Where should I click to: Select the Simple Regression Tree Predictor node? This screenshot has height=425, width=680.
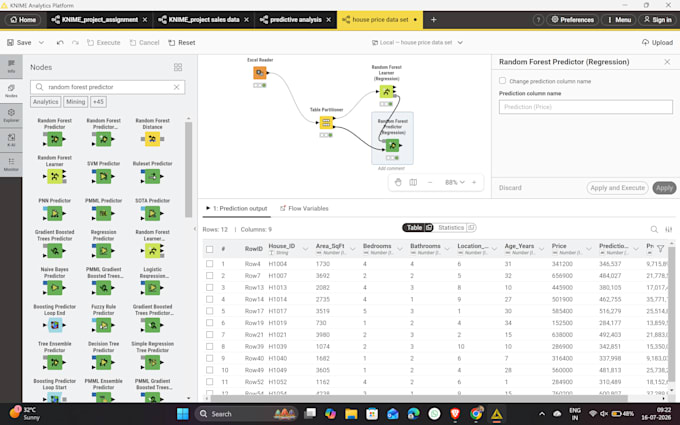point(152,362)
